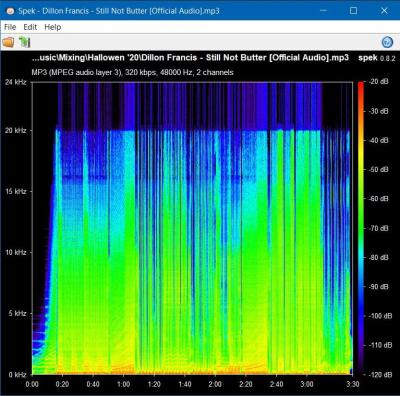
Task: Click the 0:40 time axis label
Action: [x=93, y=384]
